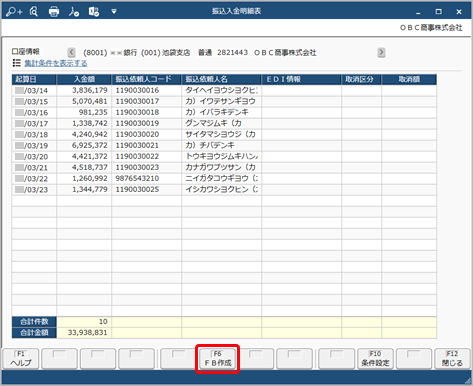Select code cell 1190030017

pos(147,101)
